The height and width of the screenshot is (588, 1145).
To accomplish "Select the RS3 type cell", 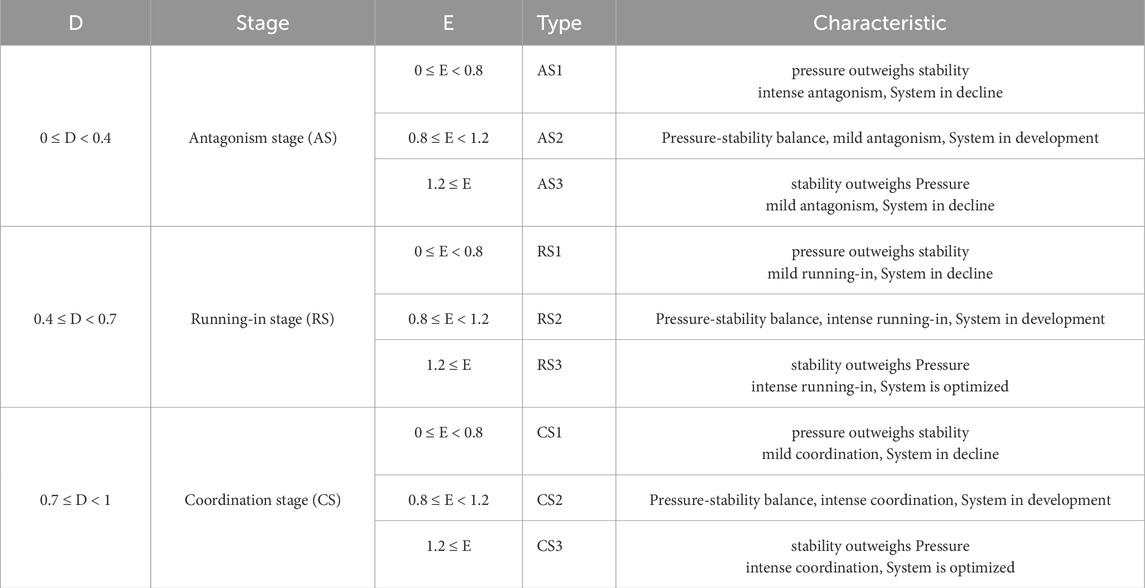I will click(x=551, y=365).
